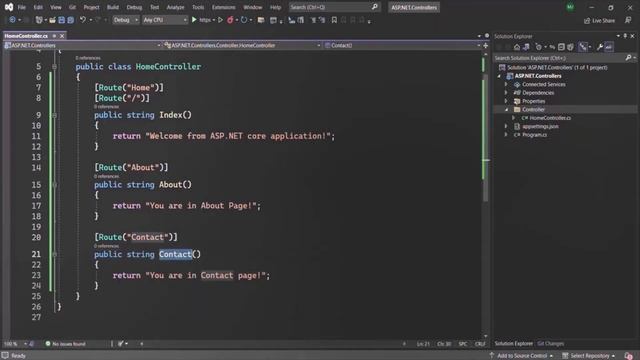The height and width of the screenshot is (360, 640).
Task: Click the No issues found indicator
Action: [x=65, y=344]
